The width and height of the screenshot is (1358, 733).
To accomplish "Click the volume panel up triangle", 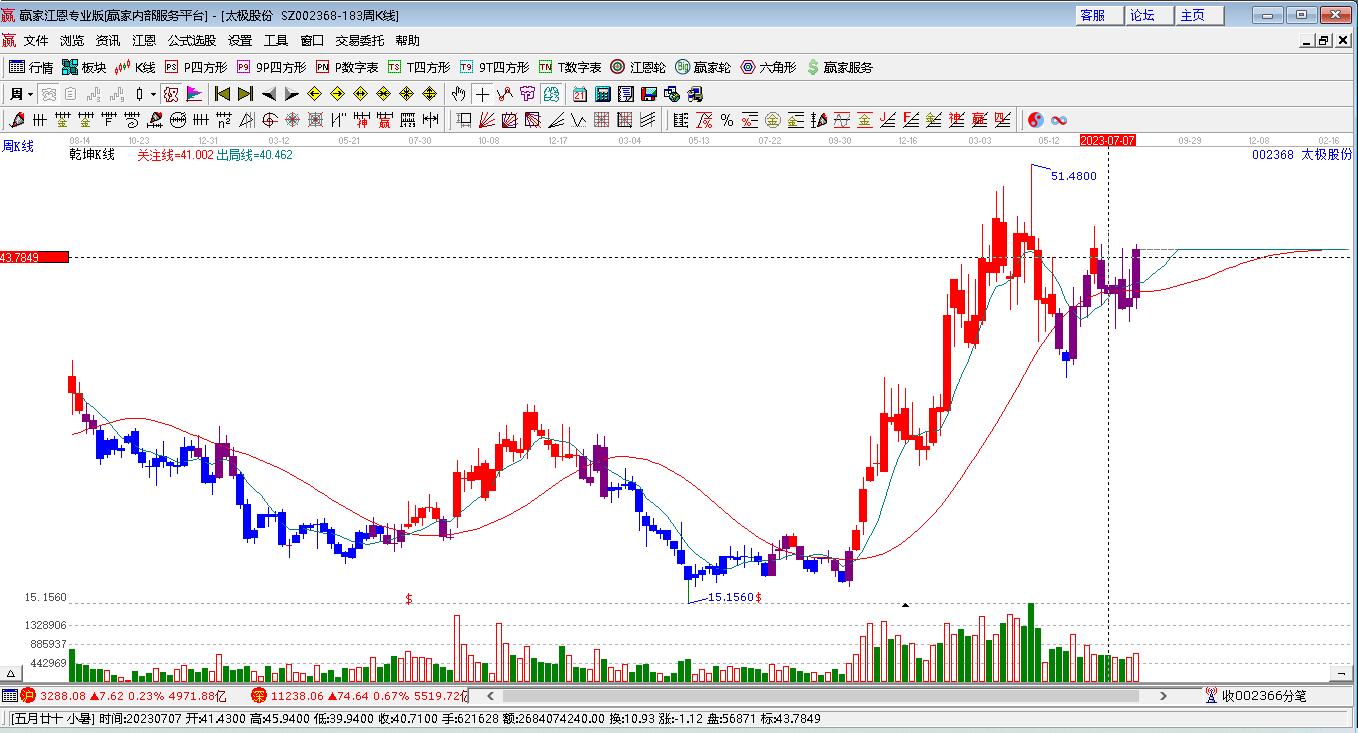I will pyautogui.click(x=11, y=674).
